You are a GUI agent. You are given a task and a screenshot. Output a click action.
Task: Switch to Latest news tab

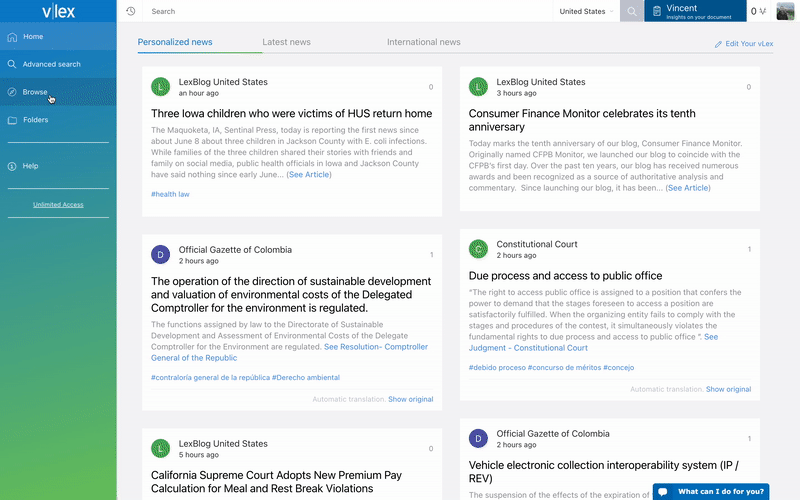click(286, 42)
